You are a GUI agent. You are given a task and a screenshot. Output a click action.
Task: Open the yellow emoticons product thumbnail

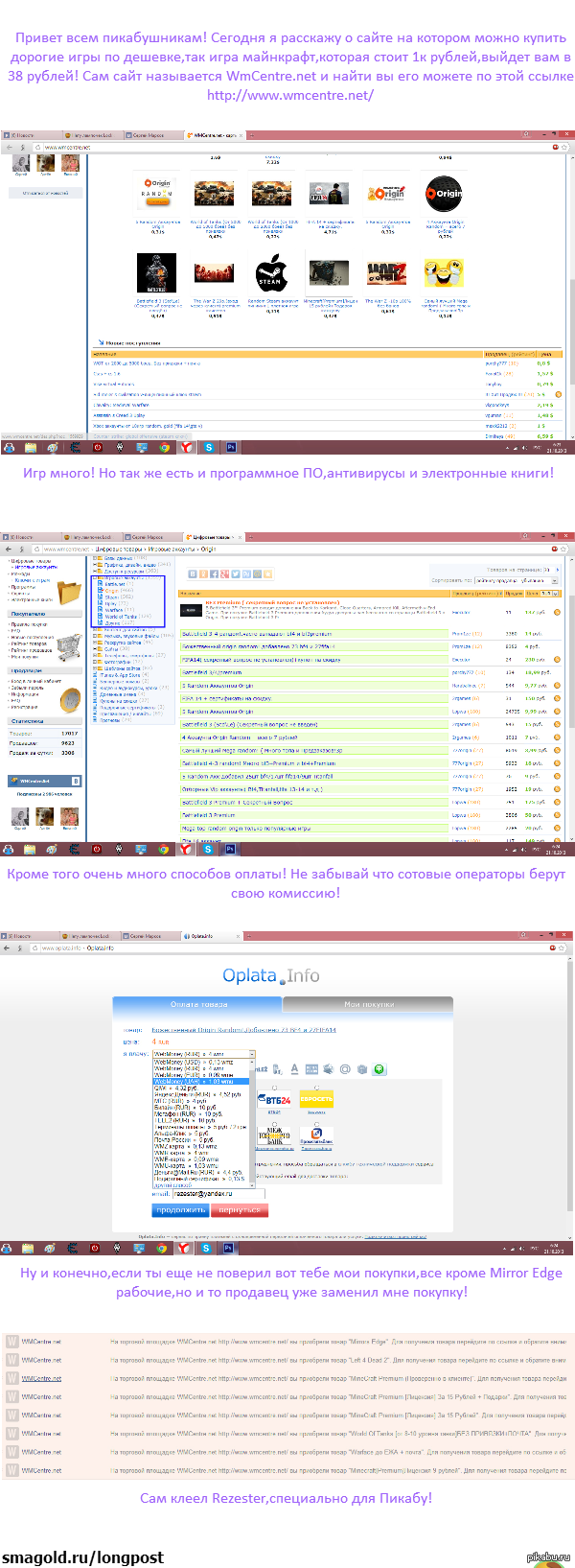click(x=444, y=273)
